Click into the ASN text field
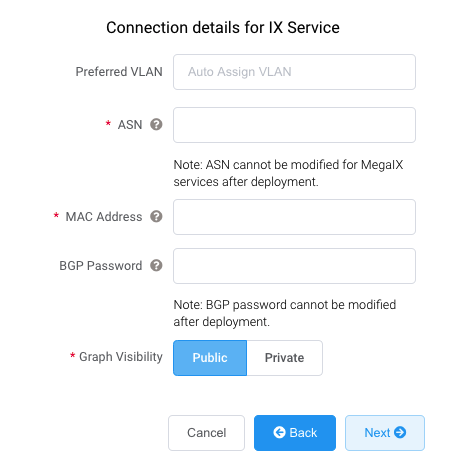Image resolution: width=451 pixels, height=465 pixels. coord(294,125)
